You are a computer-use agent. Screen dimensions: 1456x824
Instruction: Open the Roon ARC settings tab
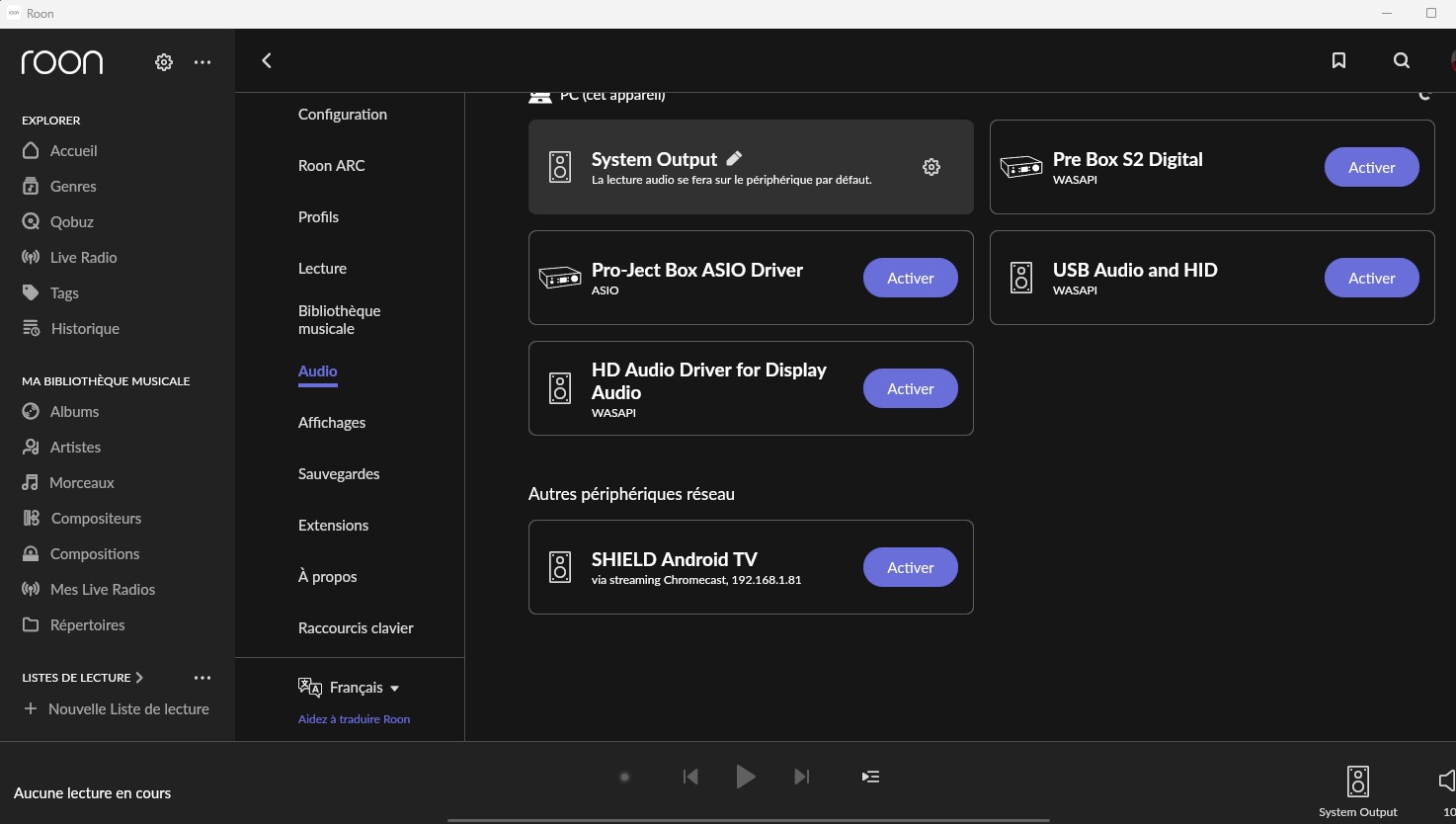pos(332,166)
